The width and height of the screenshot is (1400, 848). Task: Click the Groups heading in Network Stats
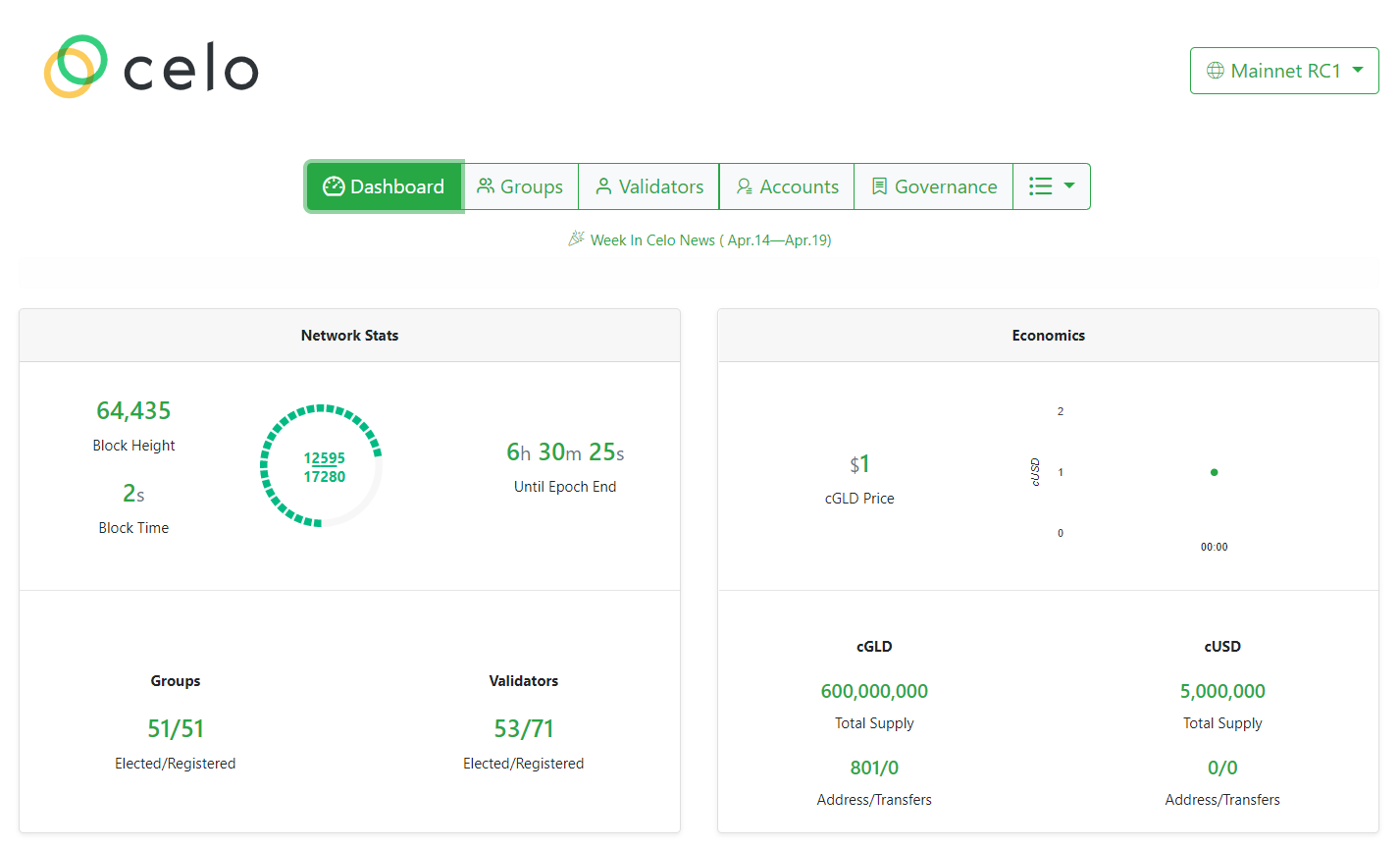click(x=176, y=681)
